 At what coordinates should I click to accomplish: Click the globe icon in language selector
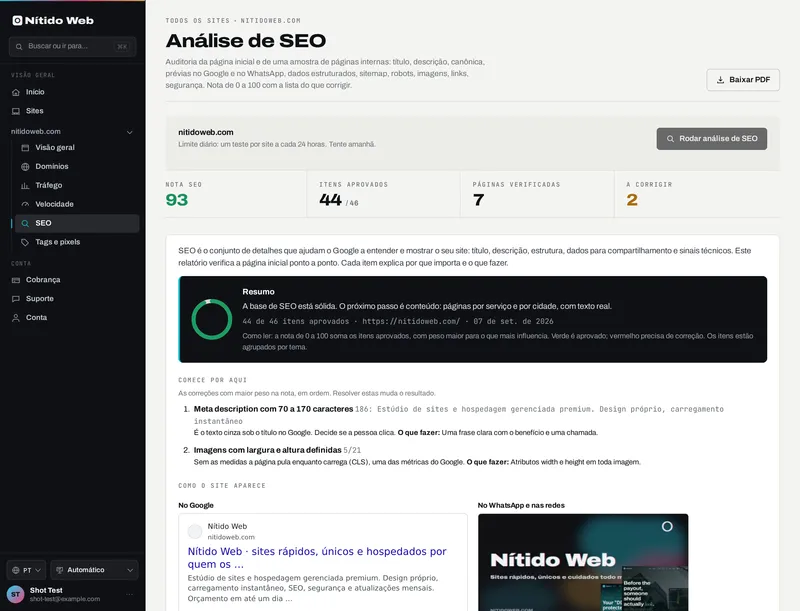pos(16,570)
